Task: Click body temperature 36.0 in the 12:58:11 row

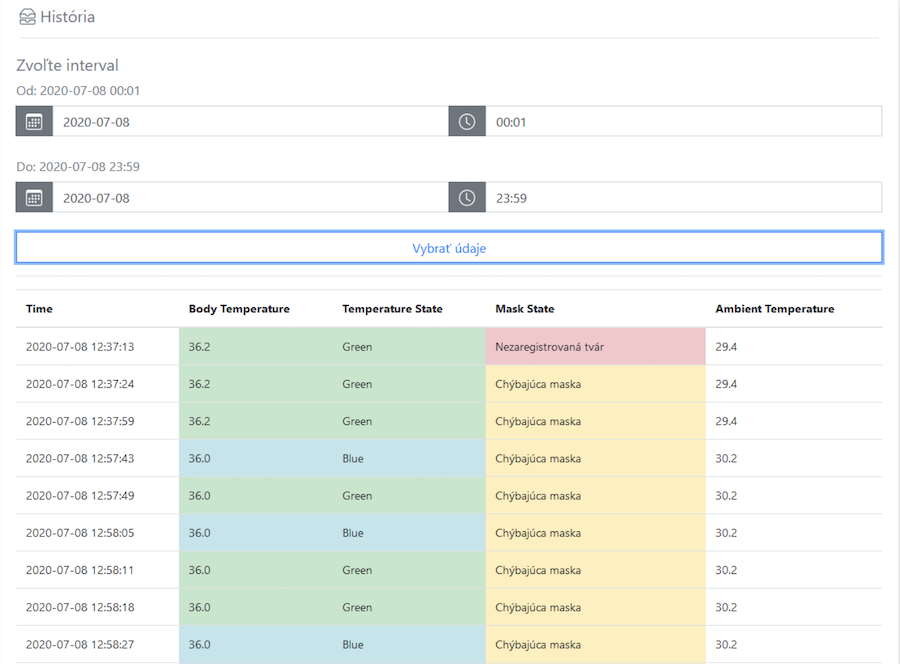Action: coord(199,570)
